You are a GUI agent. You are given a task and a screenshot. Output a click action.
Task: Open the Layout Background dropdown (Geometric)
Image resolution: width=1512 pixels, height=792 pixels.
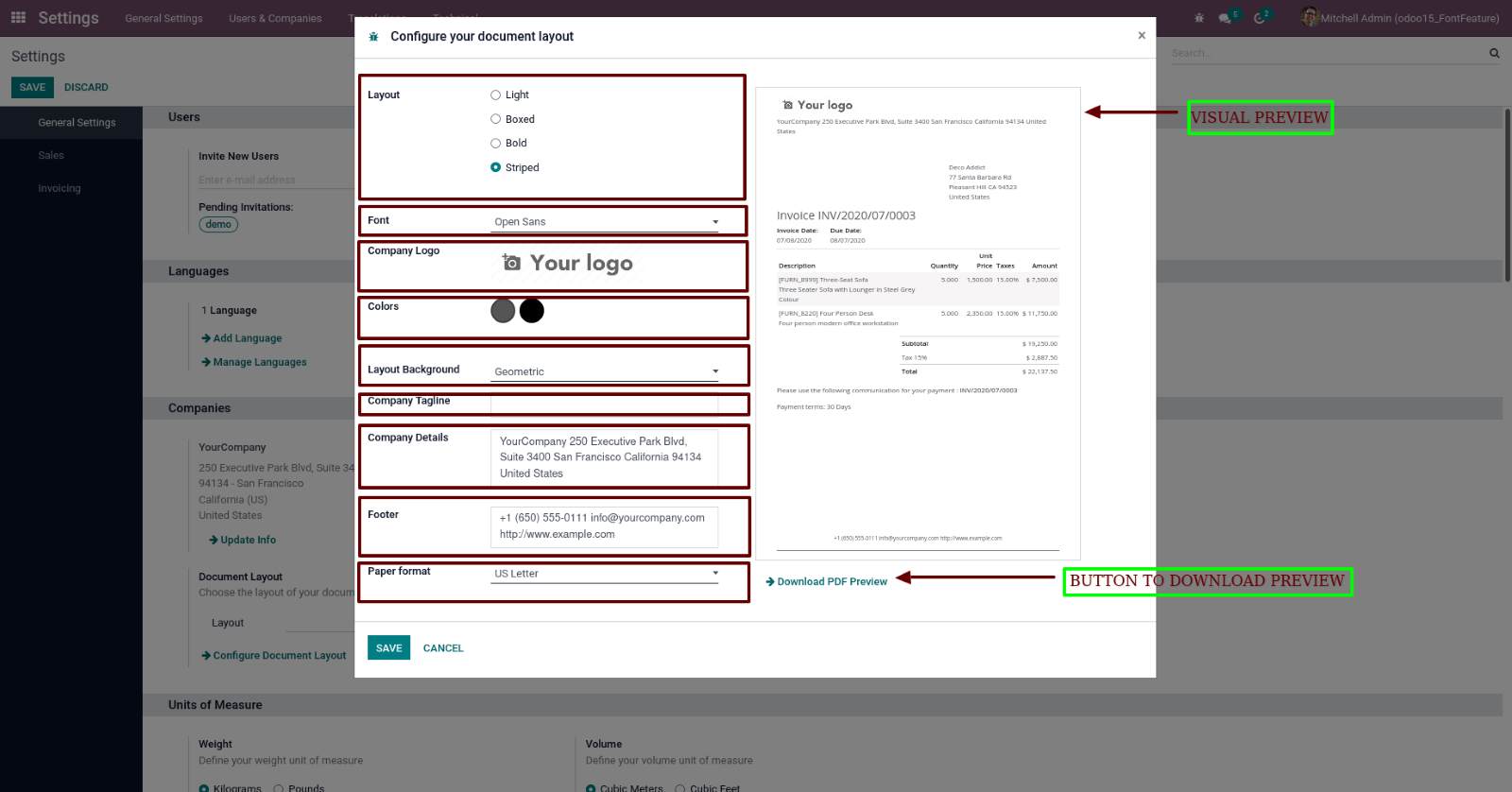coord(605,371)
